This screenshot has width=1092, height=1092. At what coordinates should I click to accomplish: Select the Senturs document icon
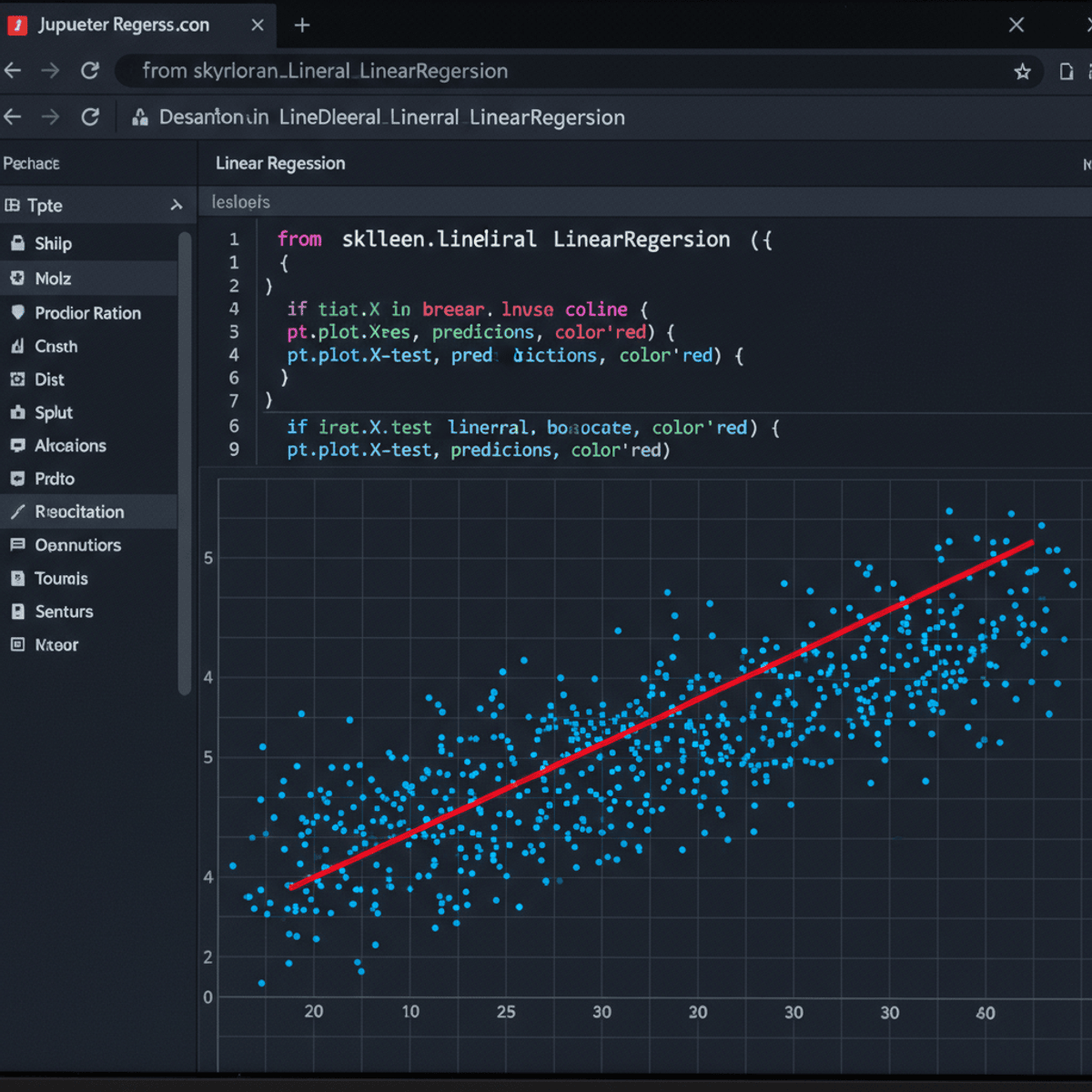18,612
